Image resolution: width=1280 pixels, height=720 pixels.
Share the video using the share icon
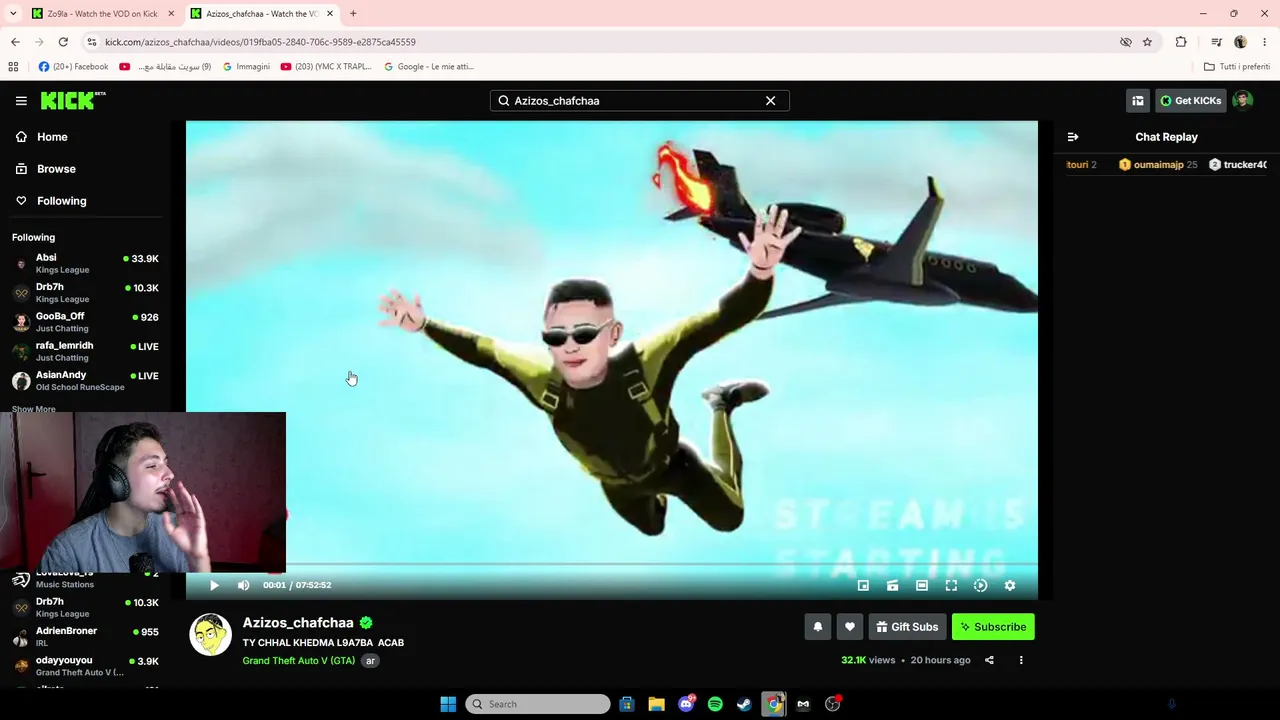[989, 660]
